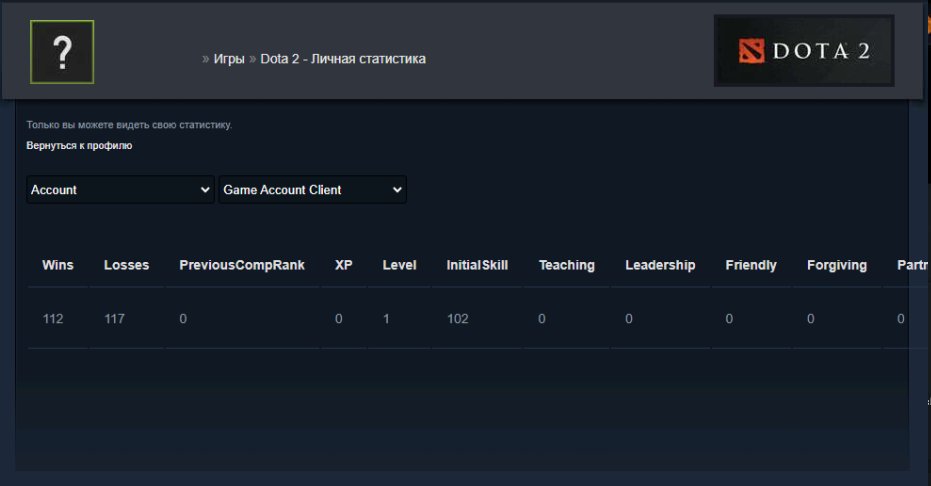Open the Dota 2 logo banner
The width and height of the screenshot is (931, 486).
[804, 50]
